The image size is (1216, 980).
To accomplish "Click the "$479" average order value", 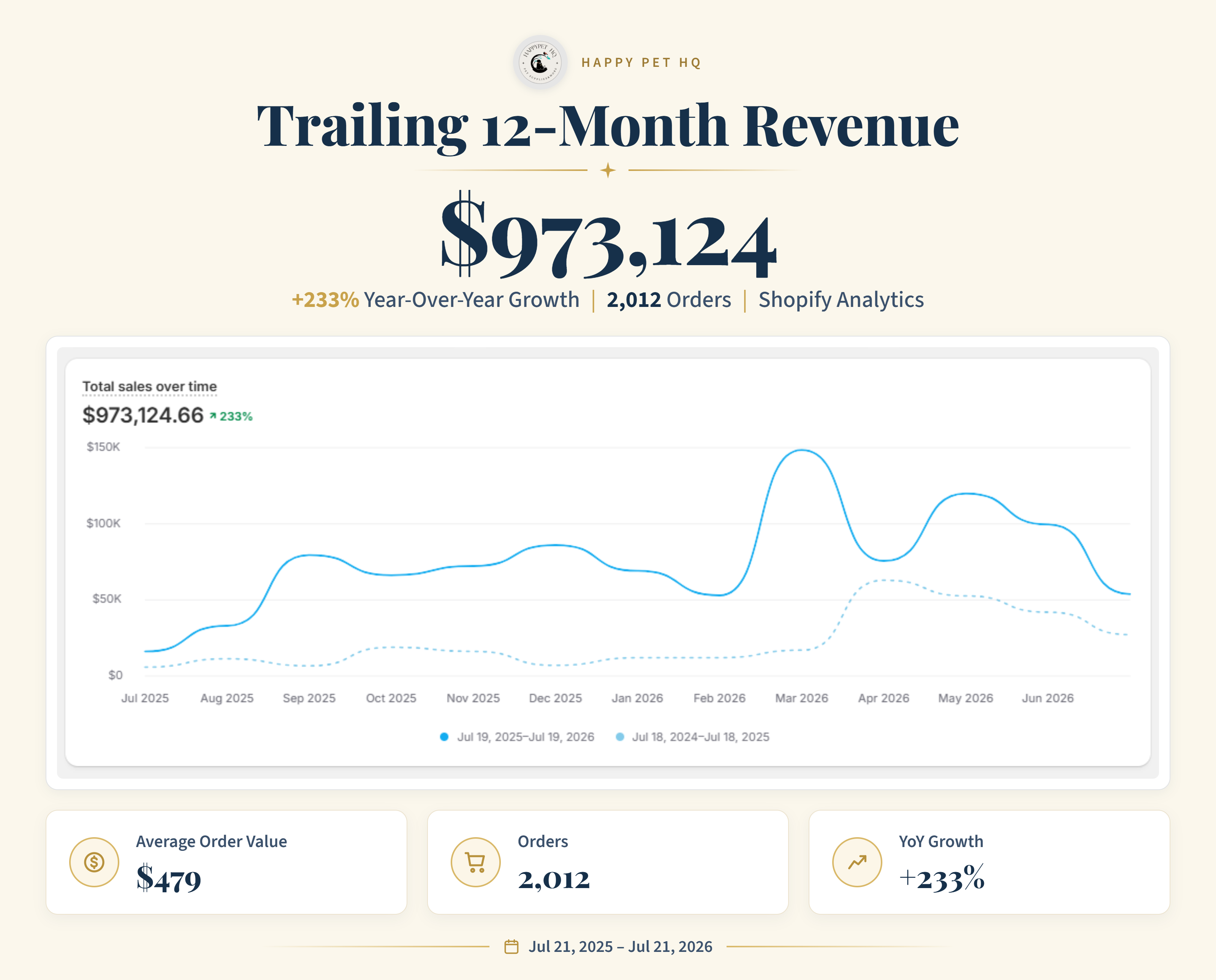I will (168, 878).
